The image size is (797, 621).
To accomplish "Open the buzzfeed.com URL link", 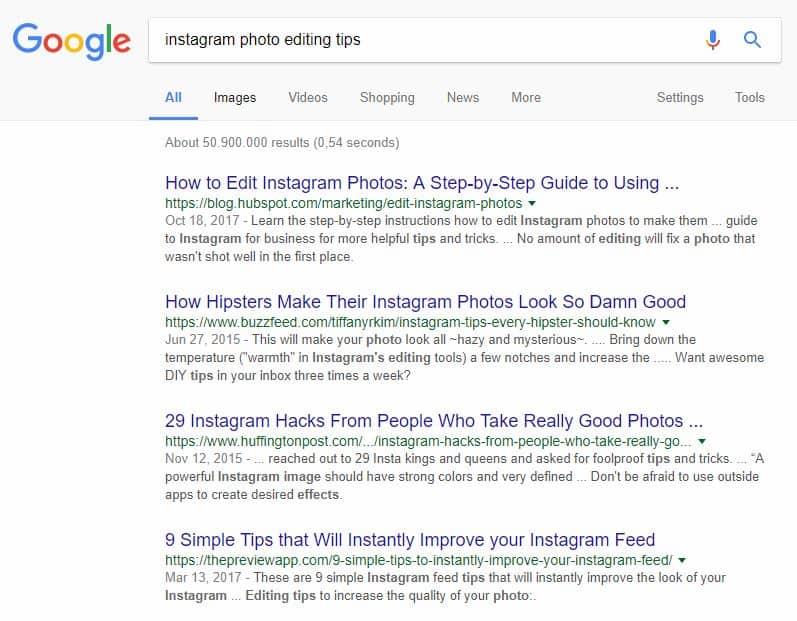I will (410, 322).
